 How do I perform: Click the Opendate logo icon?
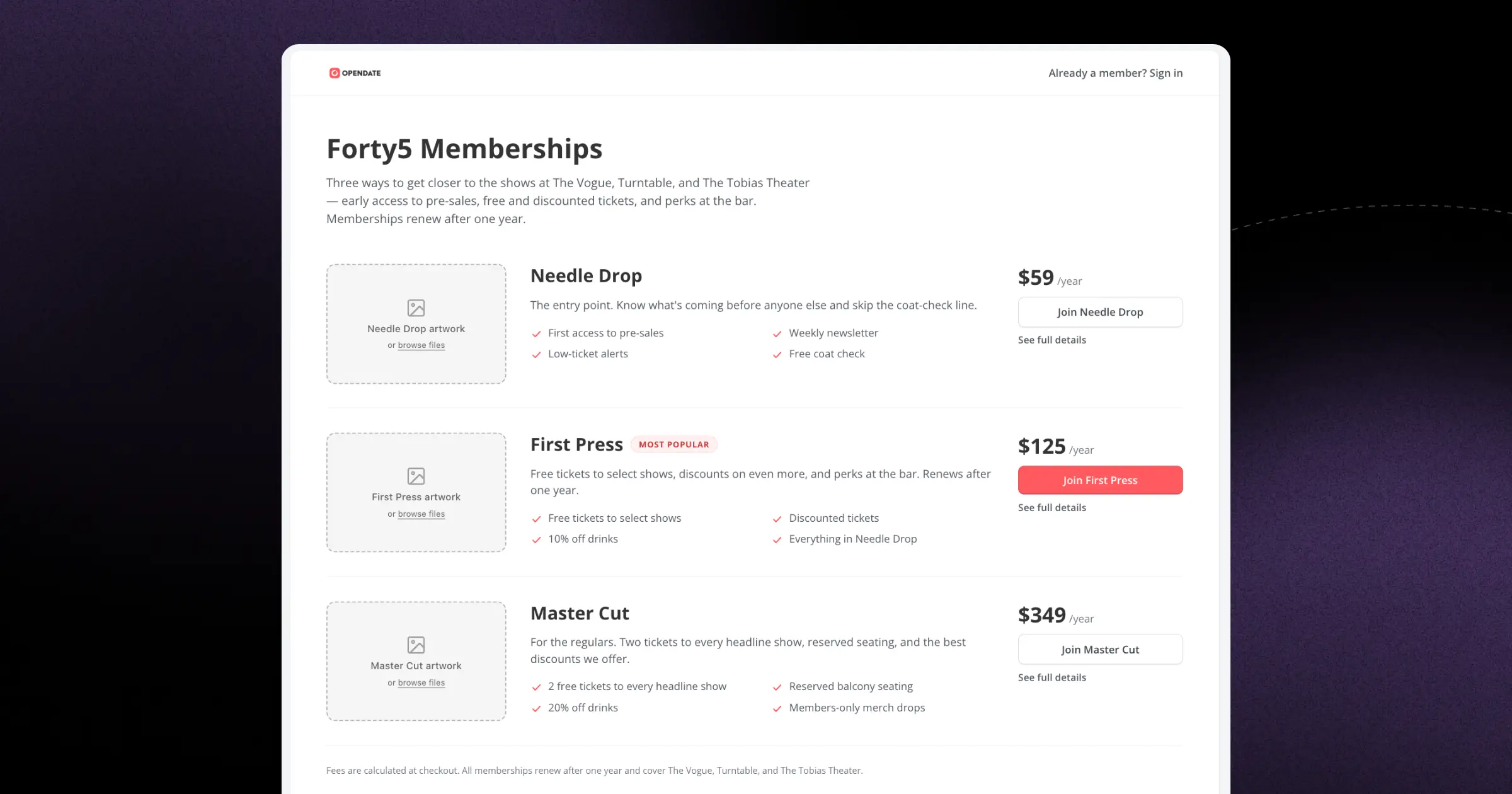coord(335,73)
